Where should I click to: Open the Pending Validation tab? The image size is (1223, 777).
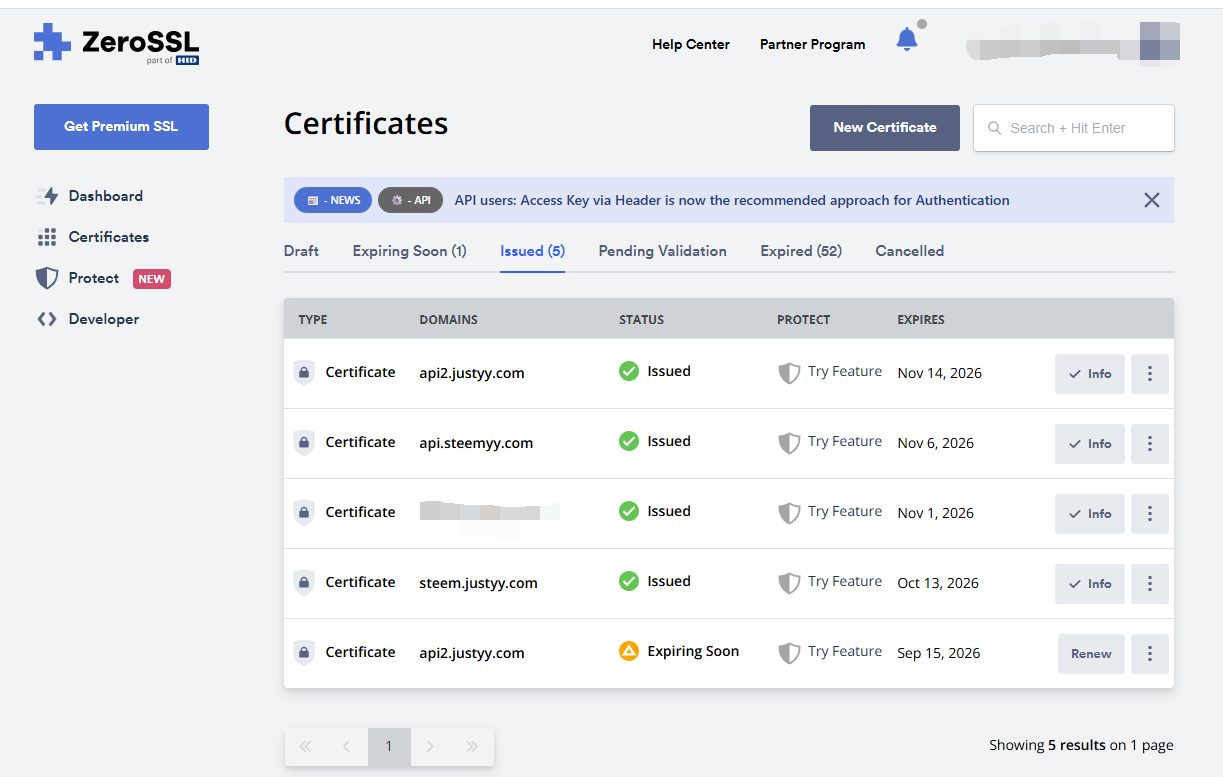(x=663, y=251)
